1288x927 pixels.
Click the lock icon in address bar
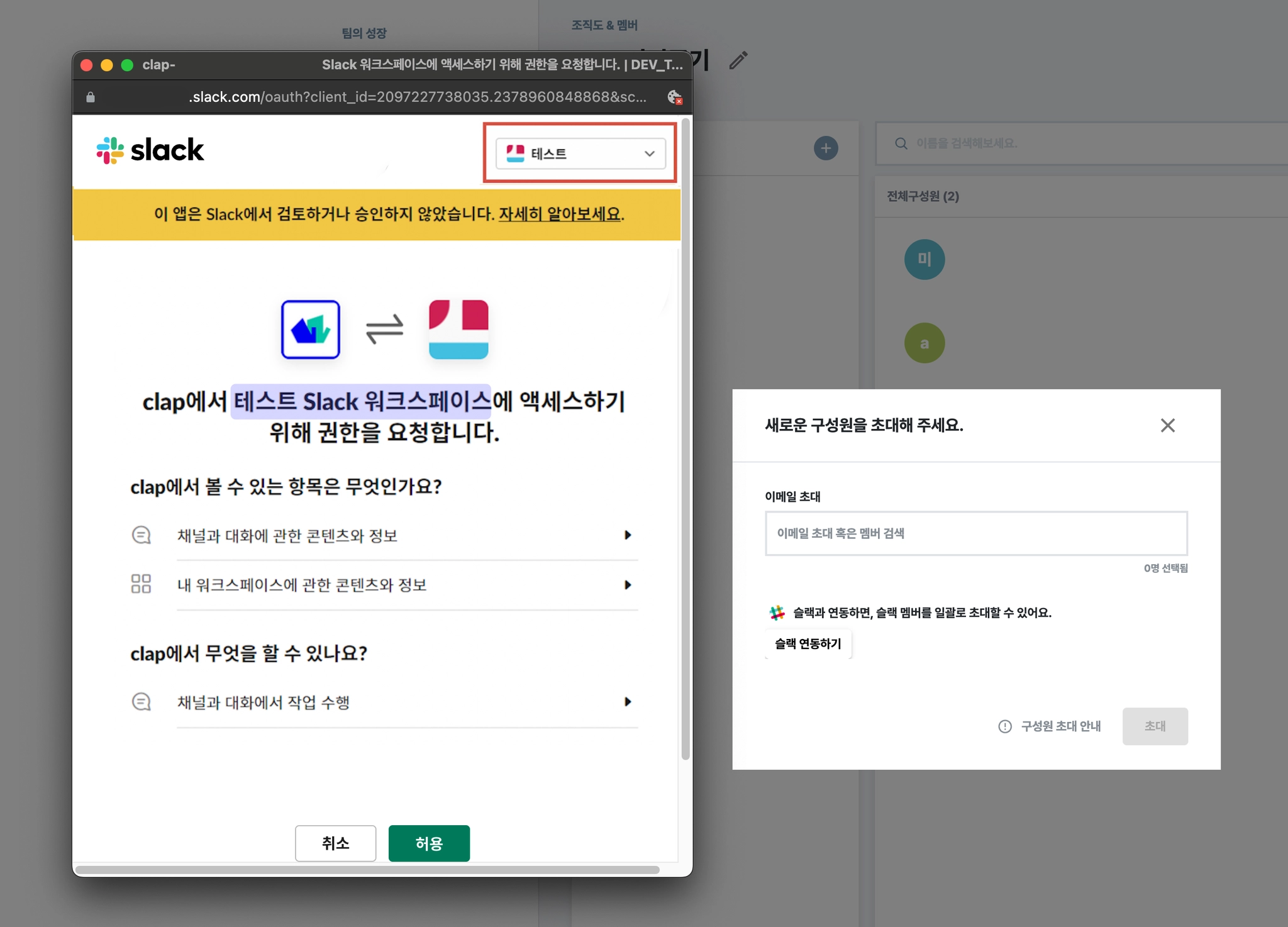click(x=91, y=97)
